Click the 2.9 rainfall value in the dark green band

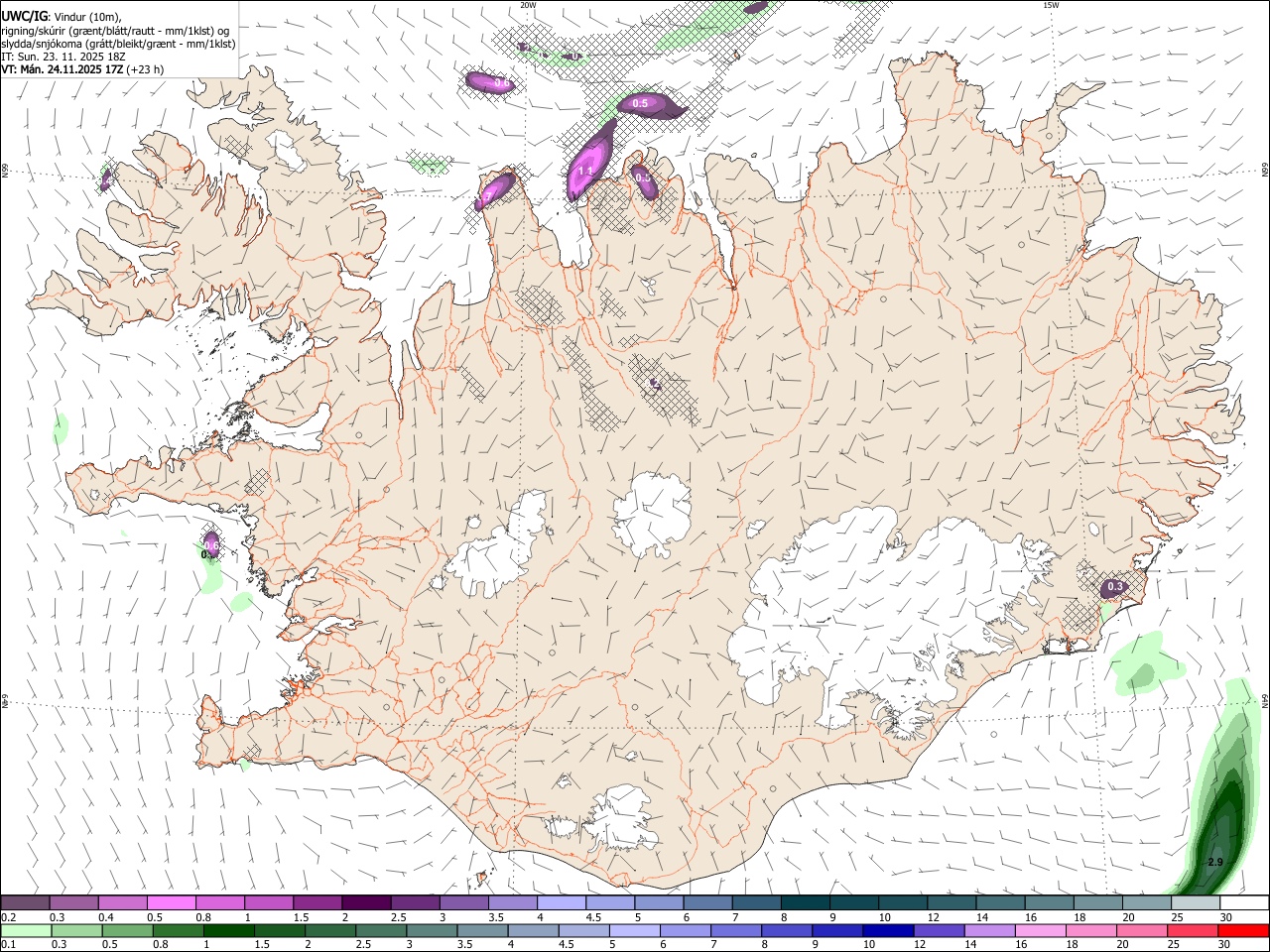pyautogui.click(x=1215, y=862)
